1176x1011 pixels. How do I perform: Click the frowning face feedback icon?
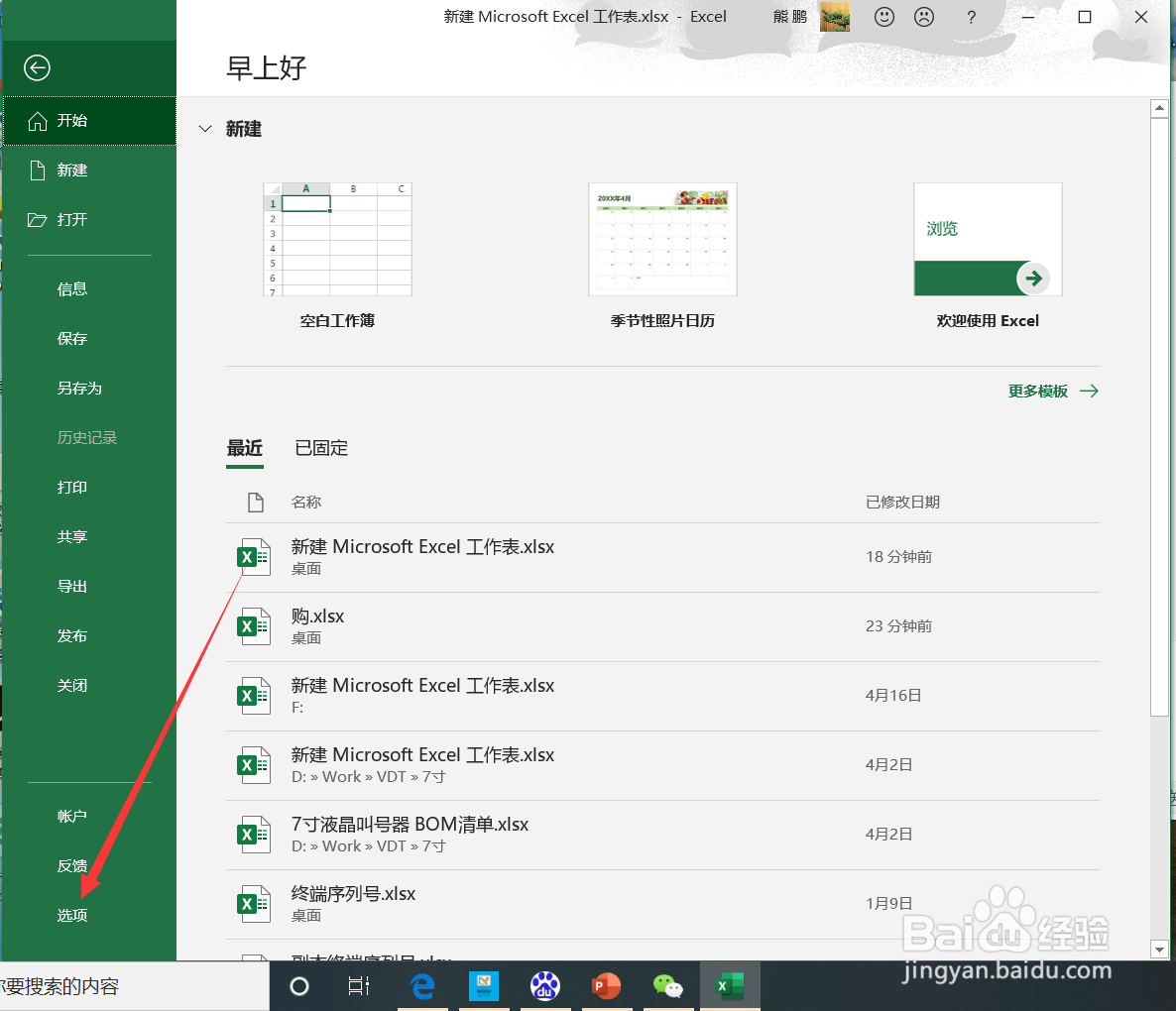point(924,17)
